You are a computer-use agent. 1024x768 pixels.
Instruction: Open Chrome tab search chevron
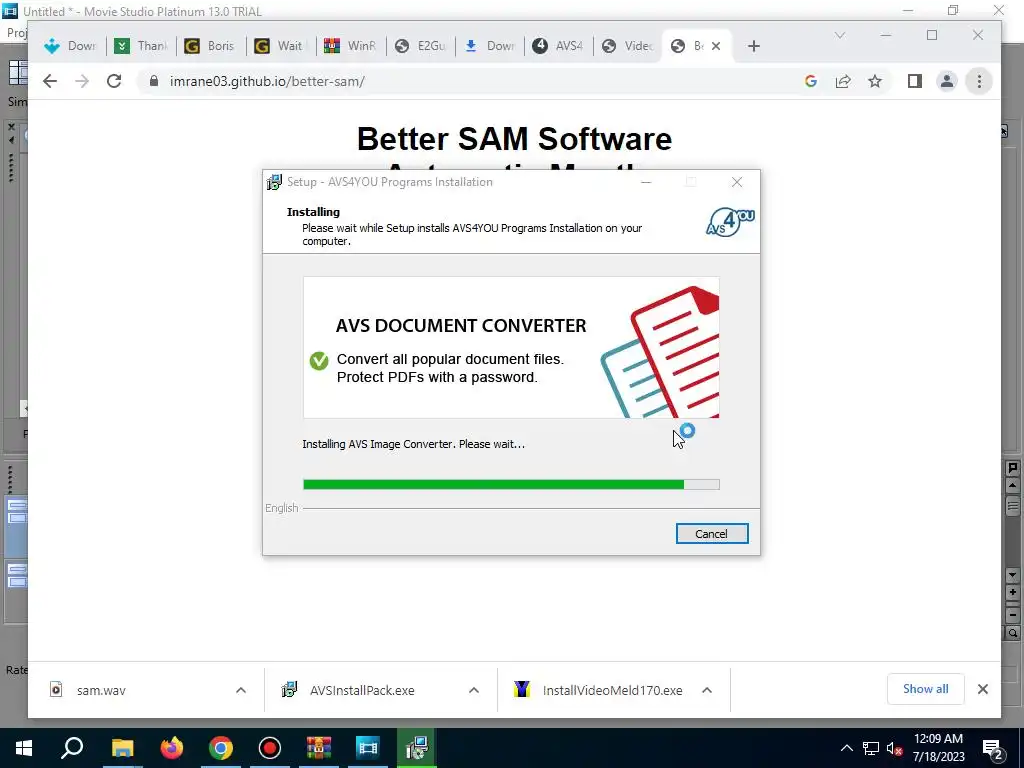(840, 35)
